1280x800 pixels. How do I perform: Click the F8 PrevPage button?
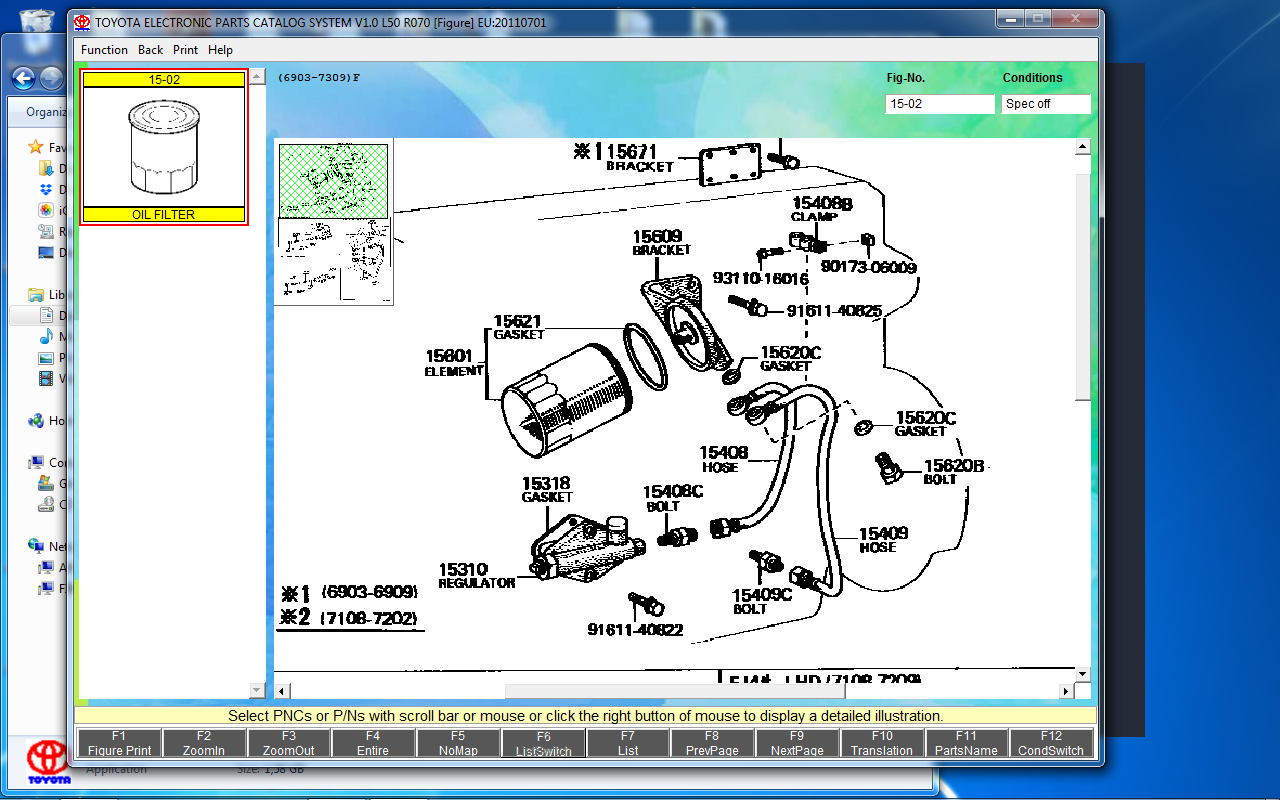tap(712, 743)
